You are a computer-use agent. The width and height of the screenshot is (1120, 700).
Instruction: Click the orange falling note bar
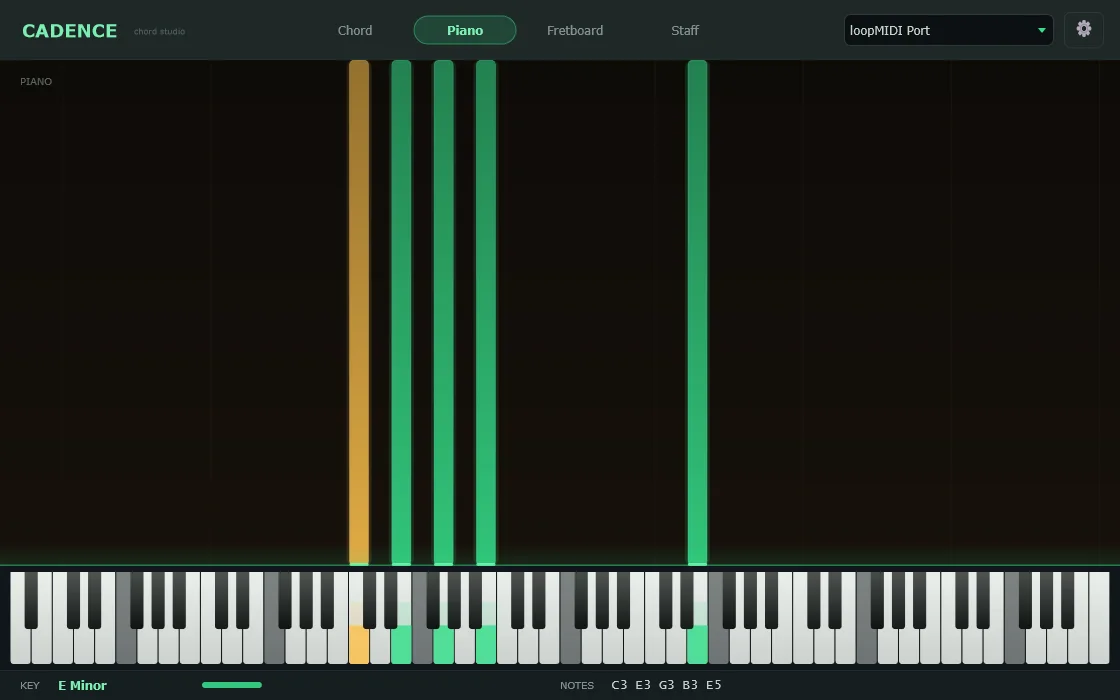pos(359,313)
